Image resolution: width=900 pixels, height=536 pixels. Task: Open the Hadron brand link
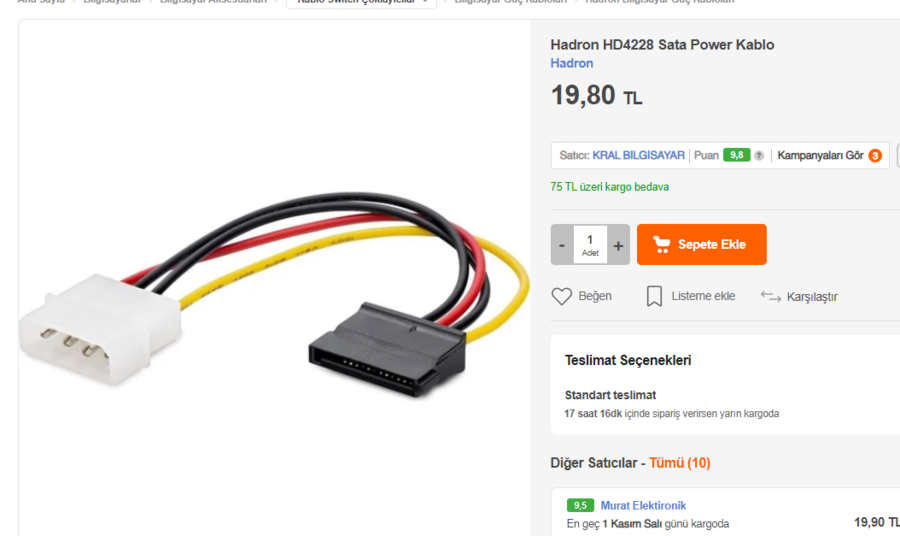click(x=572, y=63)
